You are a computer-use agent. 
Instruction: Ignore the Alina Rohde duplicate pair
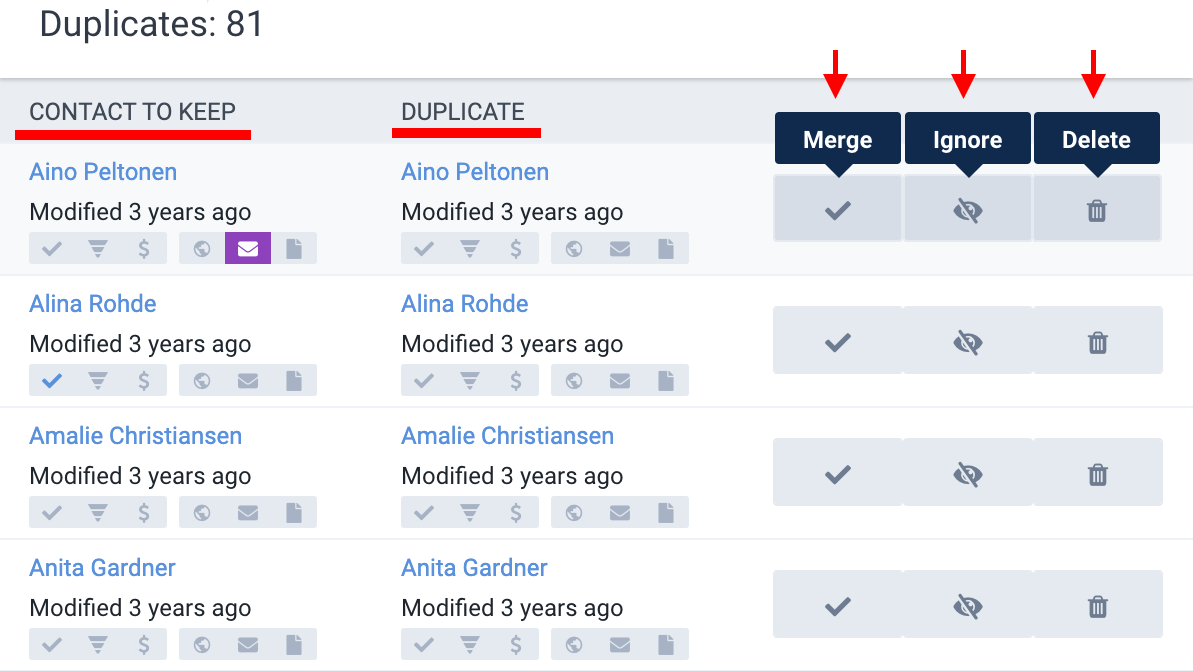968,341
